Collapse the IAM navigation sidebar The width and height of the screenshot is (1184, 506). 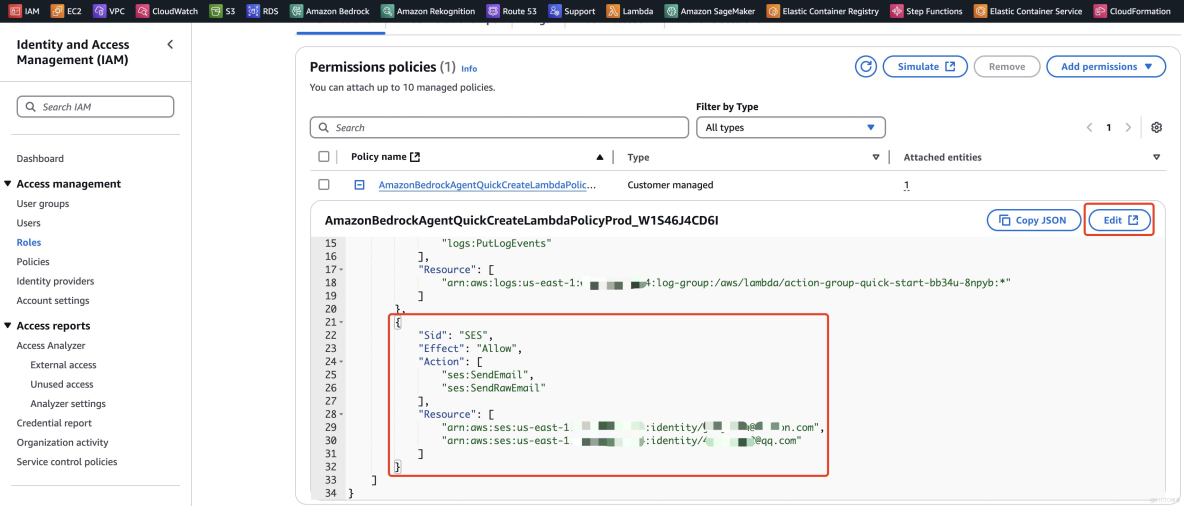pos(170,45)
